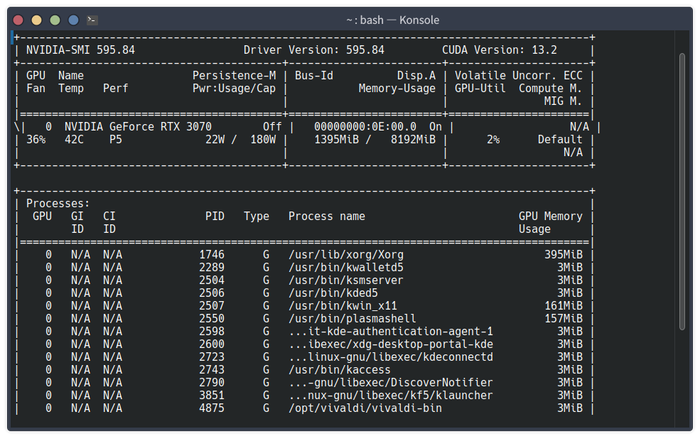Click the 'Persistence-M' column header
The height and width of the screenshot is (438, 700).
pyautogui.click(x=234, y=75)
